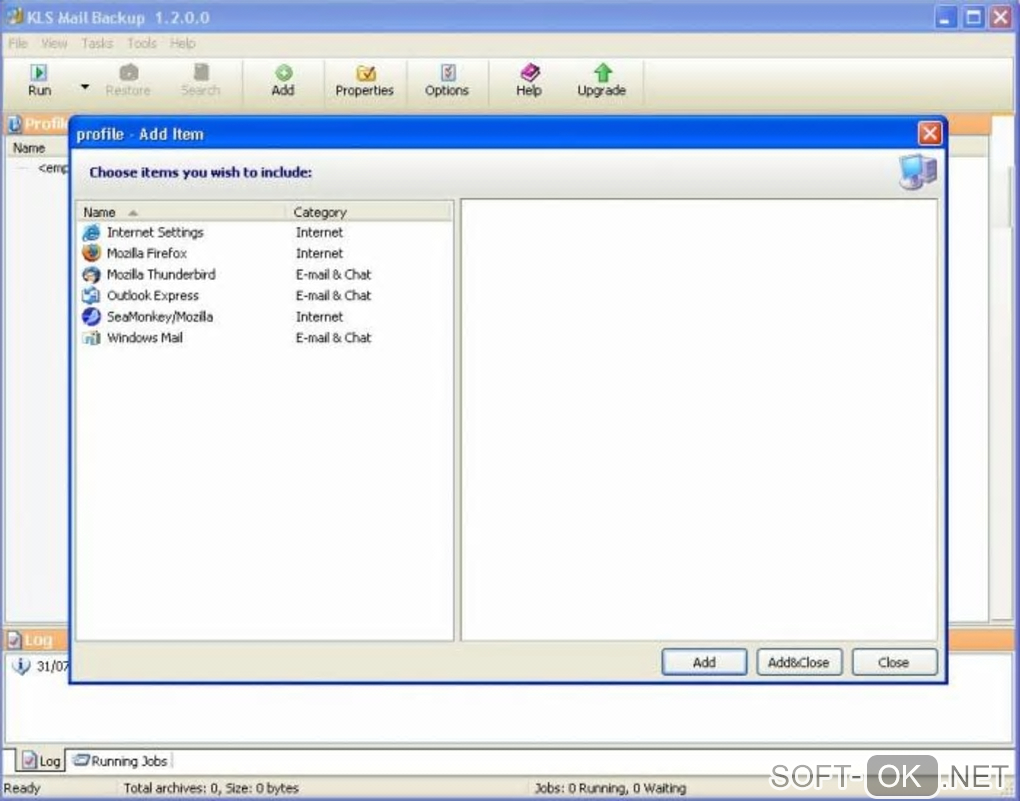The height and width of the screenshot is (801, 1020).
Task: Click the Log panel header icon
Action: click(x=14, y=640)
